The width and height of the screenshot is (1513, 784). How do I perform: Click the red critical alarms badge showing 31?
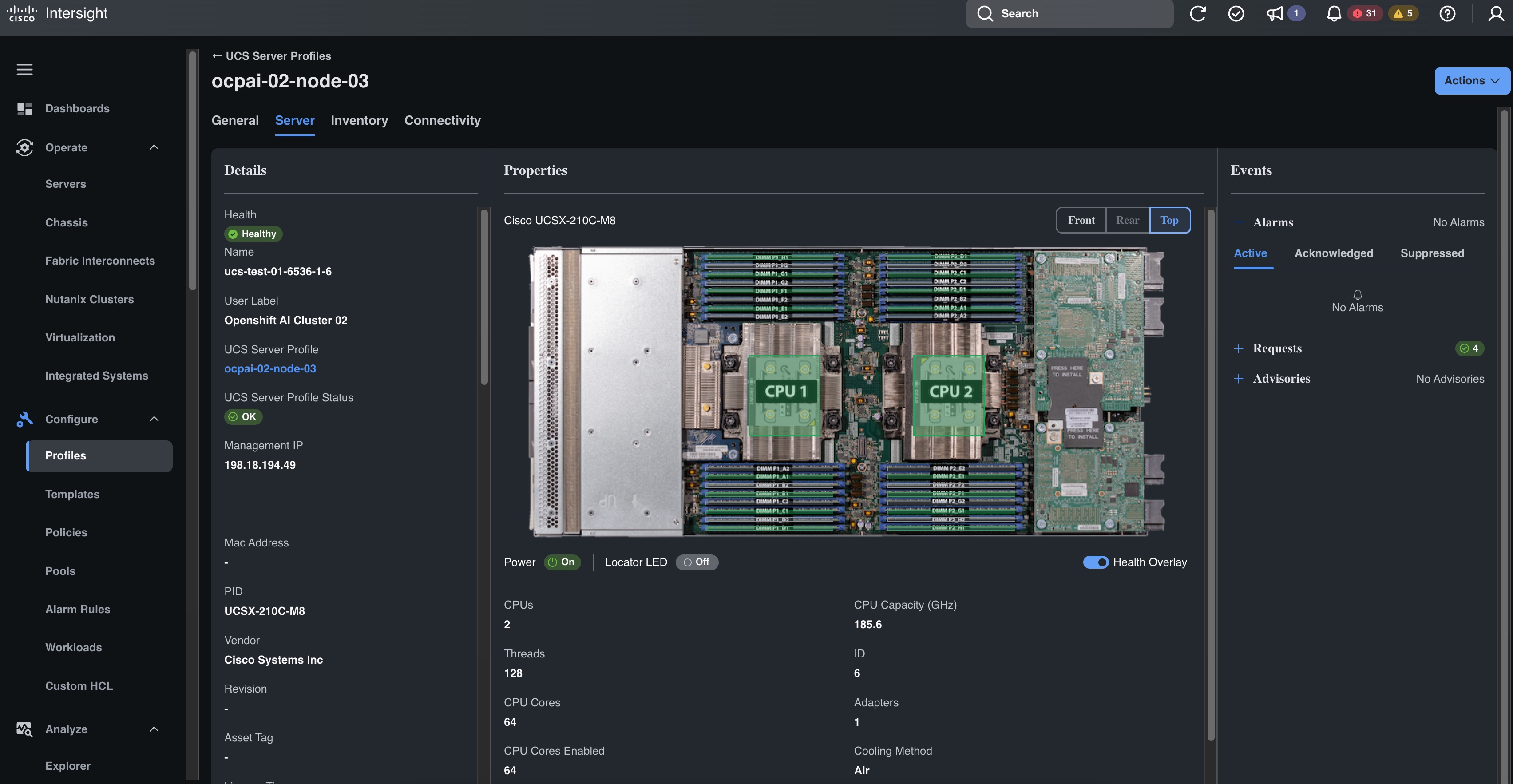point(1365,13)
